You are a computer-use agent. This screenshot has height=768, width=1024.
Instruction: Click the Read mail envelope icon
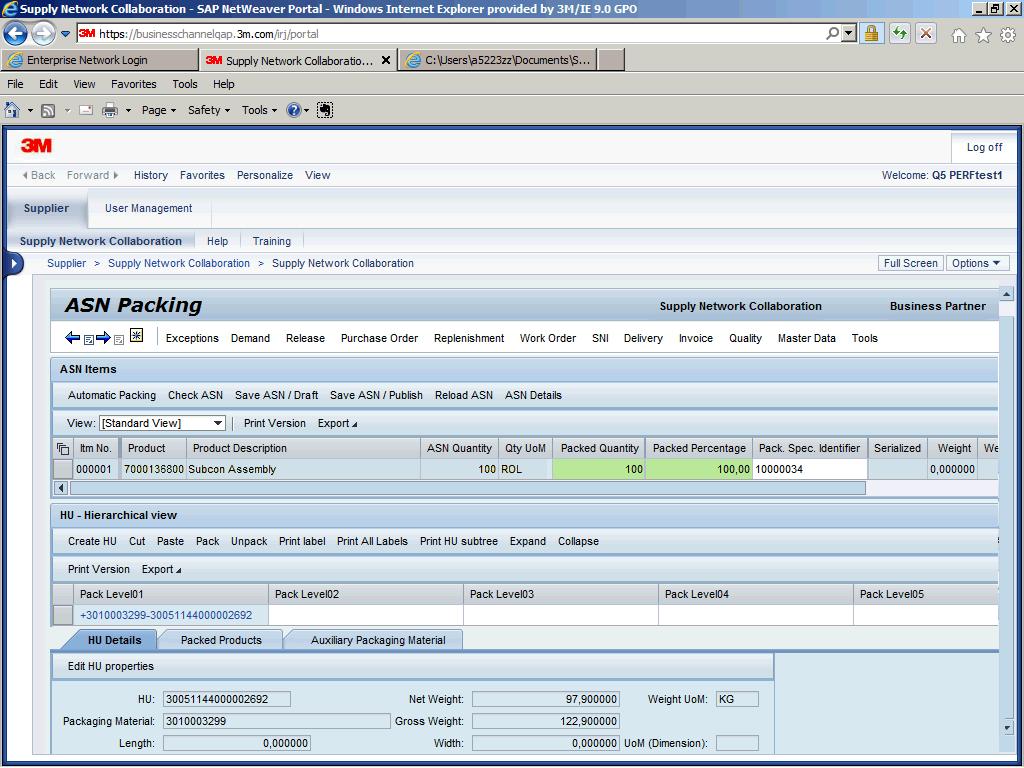[x=86, y=110]
